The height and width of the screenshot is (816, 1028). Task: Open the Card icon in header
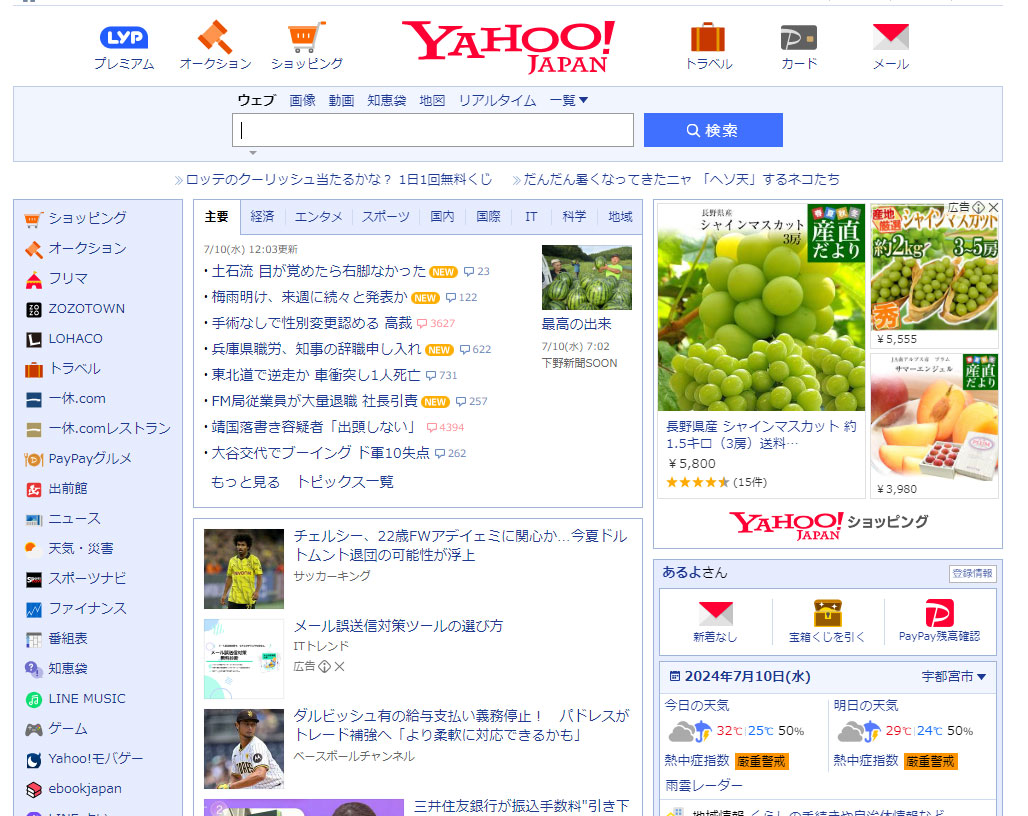pos(799,37)
